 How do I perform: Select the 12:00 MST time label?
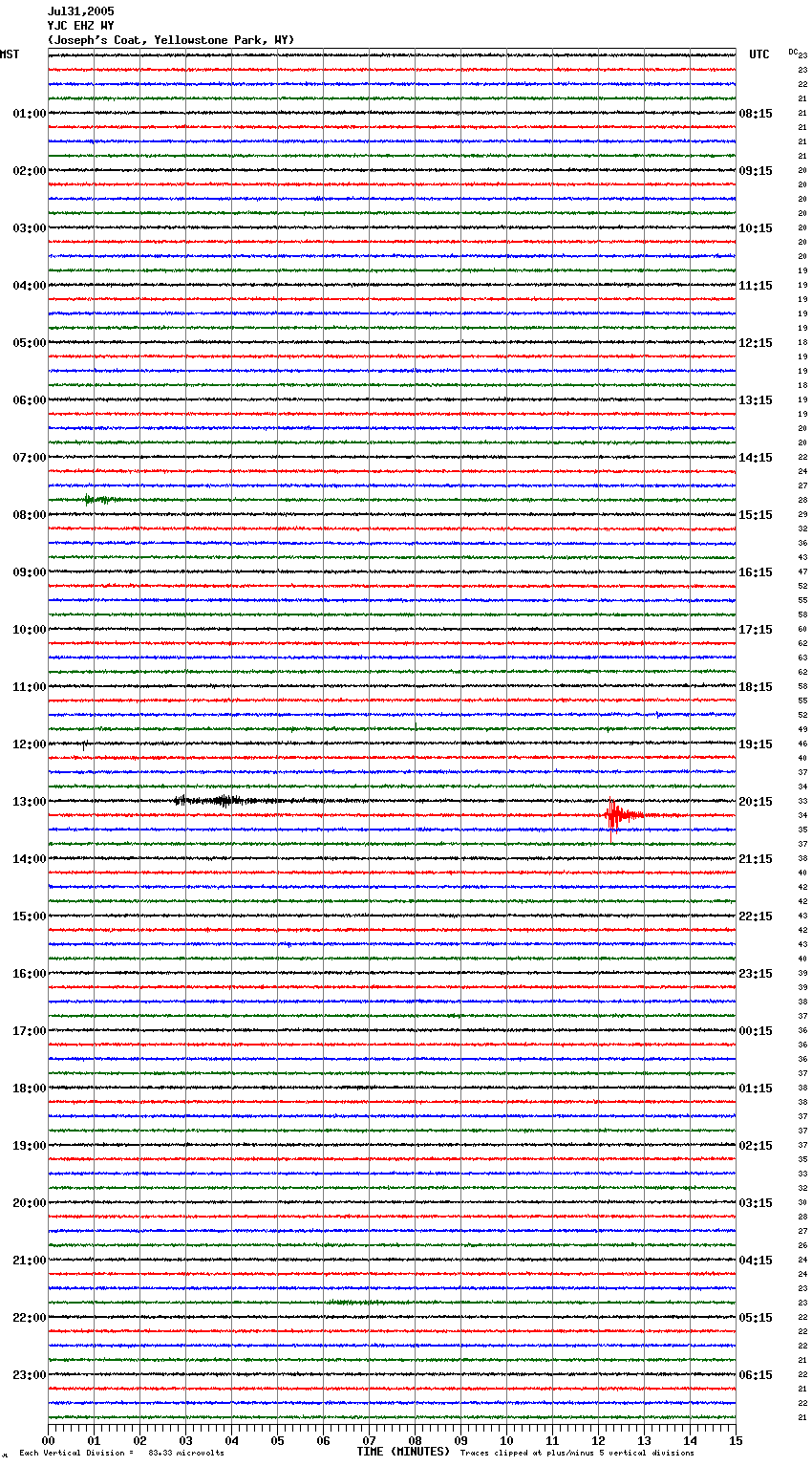[x=30, y=744]
